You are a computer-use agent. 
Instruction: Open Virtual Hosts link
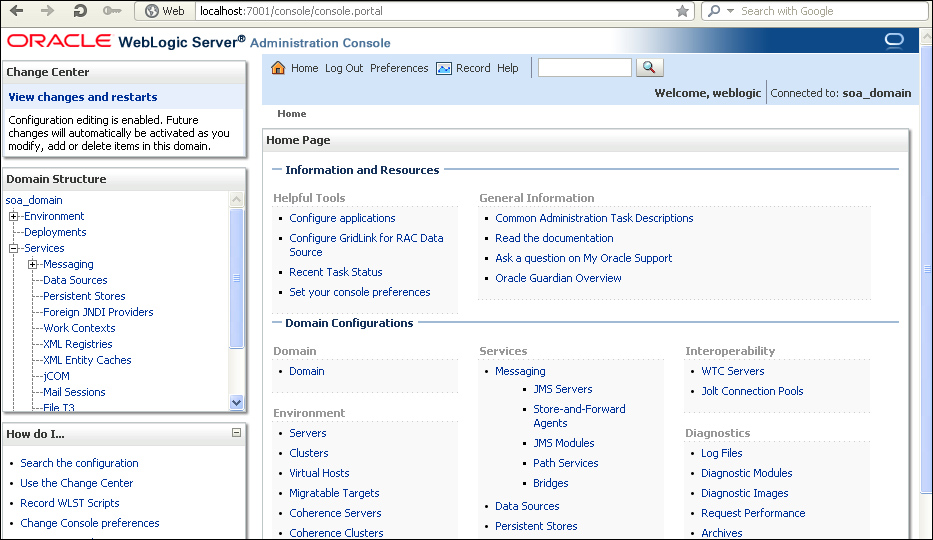point(319,473)
